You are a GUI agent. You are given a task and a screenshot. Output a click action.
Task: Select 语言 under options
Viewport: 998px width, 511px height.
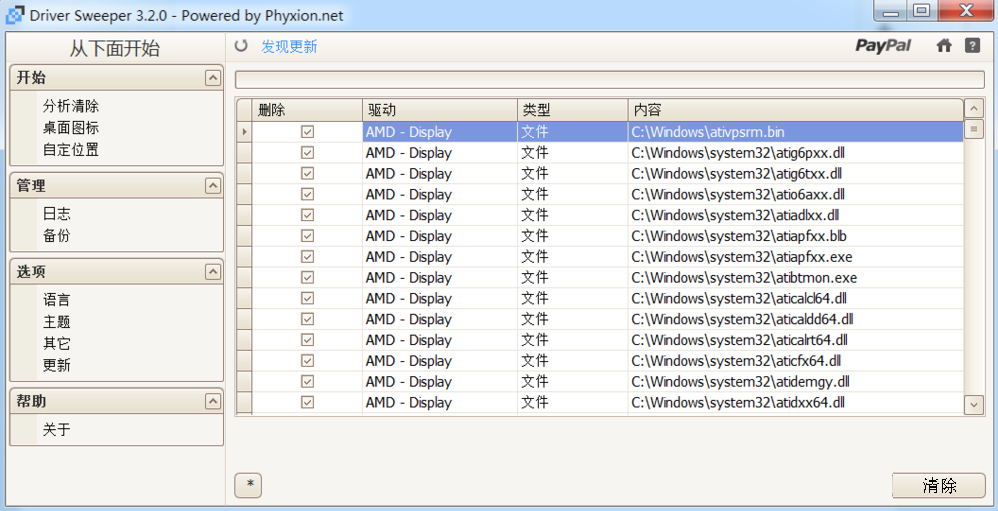point(57,300)
